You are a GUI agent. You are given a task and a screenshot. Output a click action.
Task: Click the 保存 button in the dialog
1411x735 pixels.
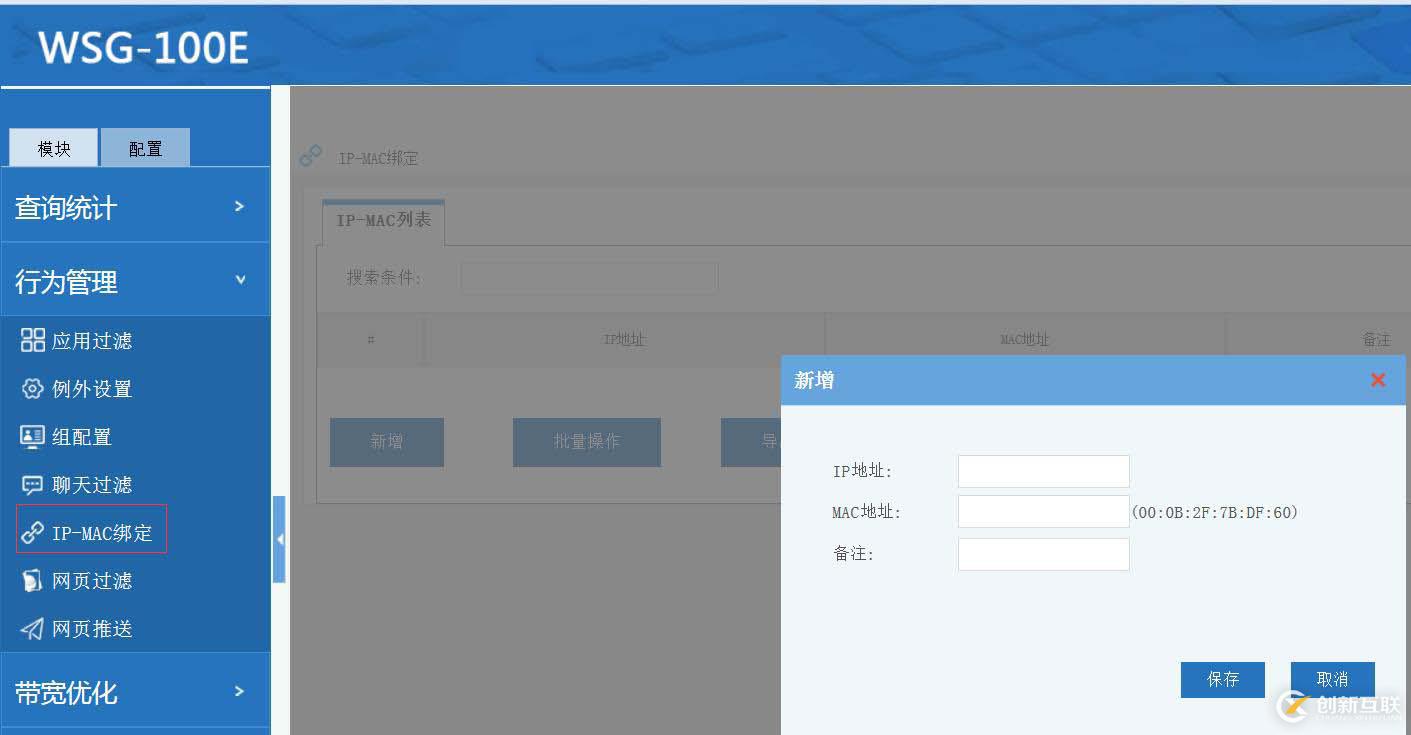[1223, 679]
